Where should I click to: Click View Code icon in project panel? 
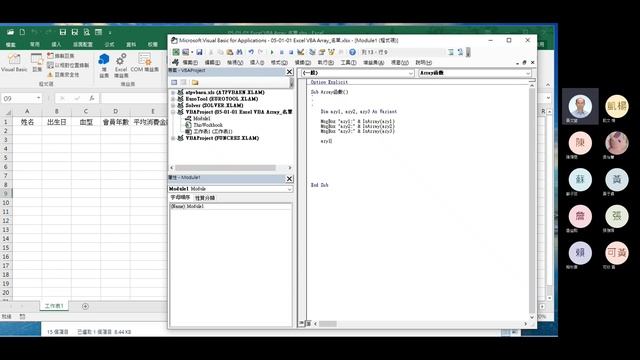(174, 82)
